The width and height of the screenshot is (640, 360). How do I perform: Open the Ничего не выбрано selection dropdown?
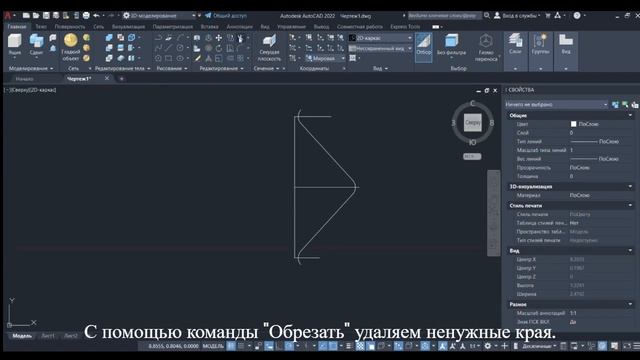pos(556,104)
